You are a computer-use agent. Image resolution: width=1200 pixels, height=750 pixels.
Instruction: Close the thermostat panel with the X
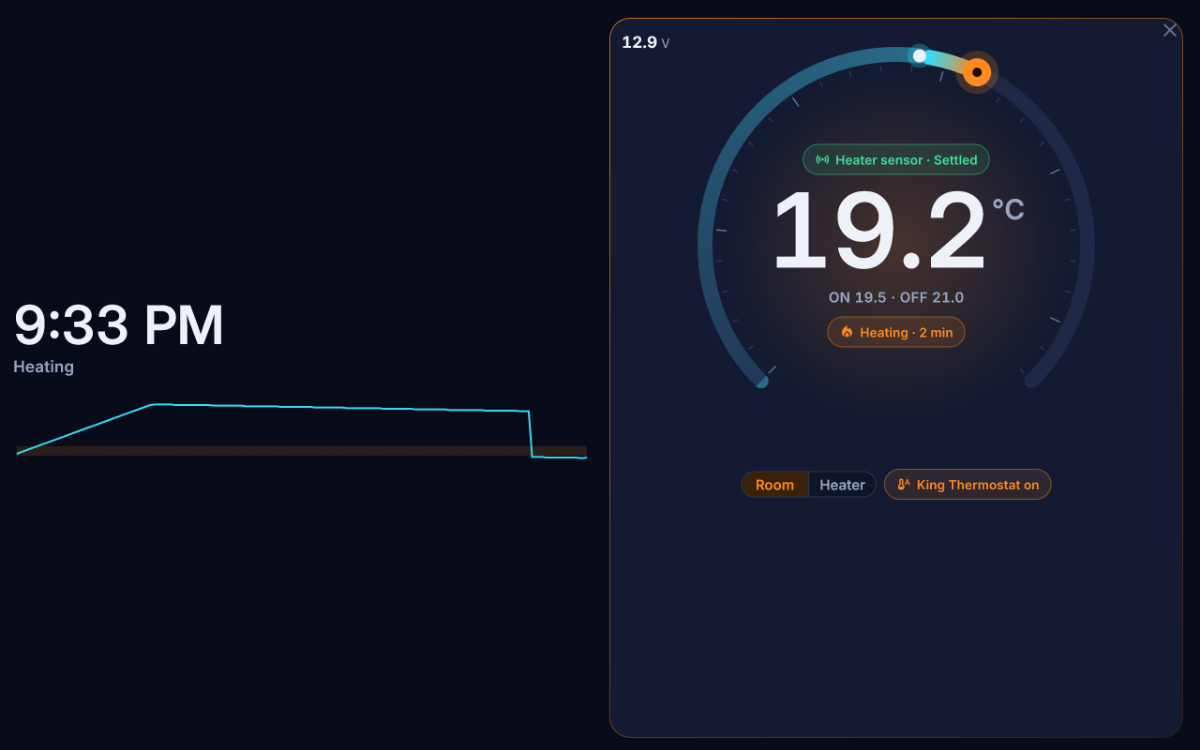point(1169,31)
